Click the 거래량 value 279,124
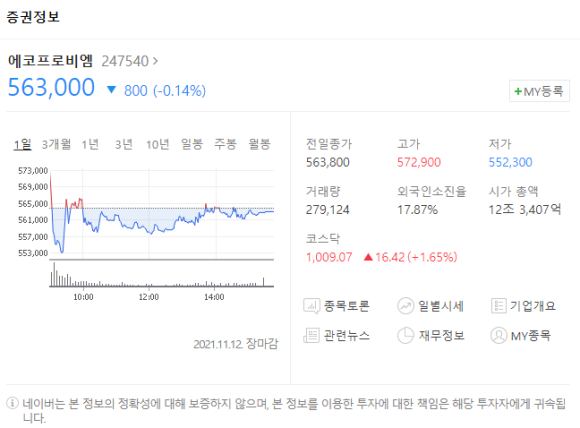 328,210
